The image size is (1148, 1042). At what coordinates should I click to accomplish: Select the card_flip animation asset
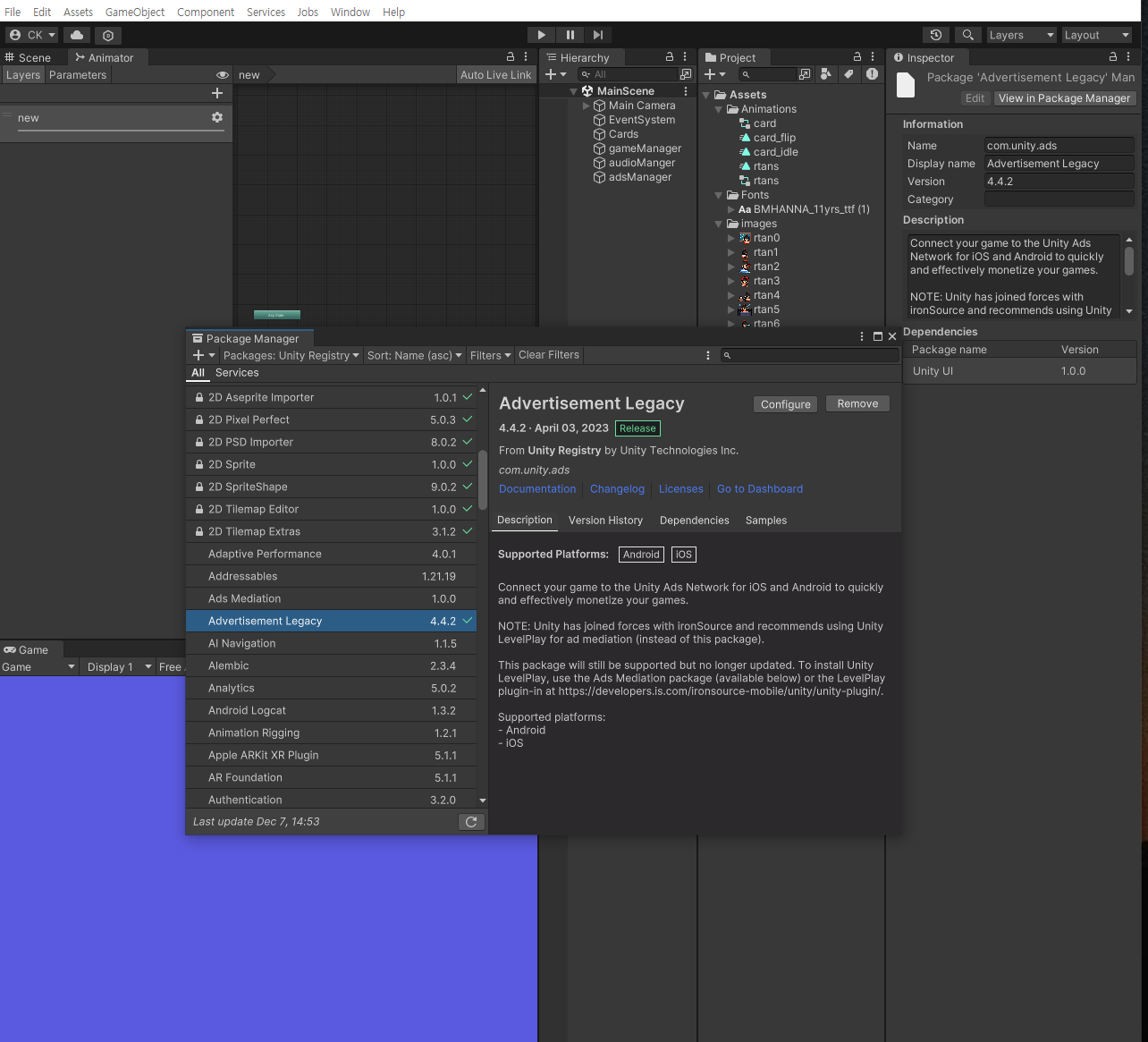pyautogui.click(x=774, y=138)
